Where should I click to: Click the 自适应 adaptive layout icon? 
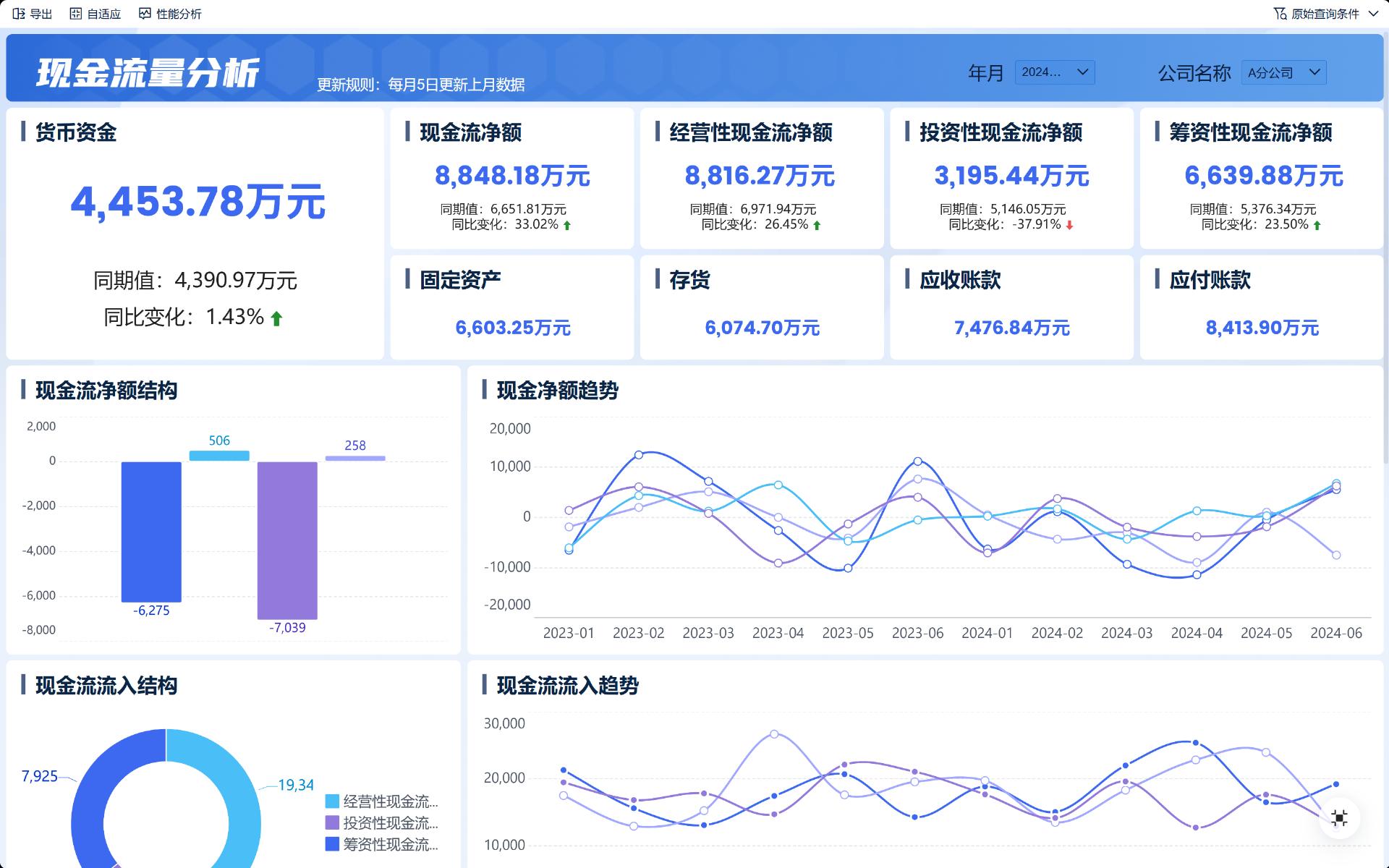tap(75, 12)
